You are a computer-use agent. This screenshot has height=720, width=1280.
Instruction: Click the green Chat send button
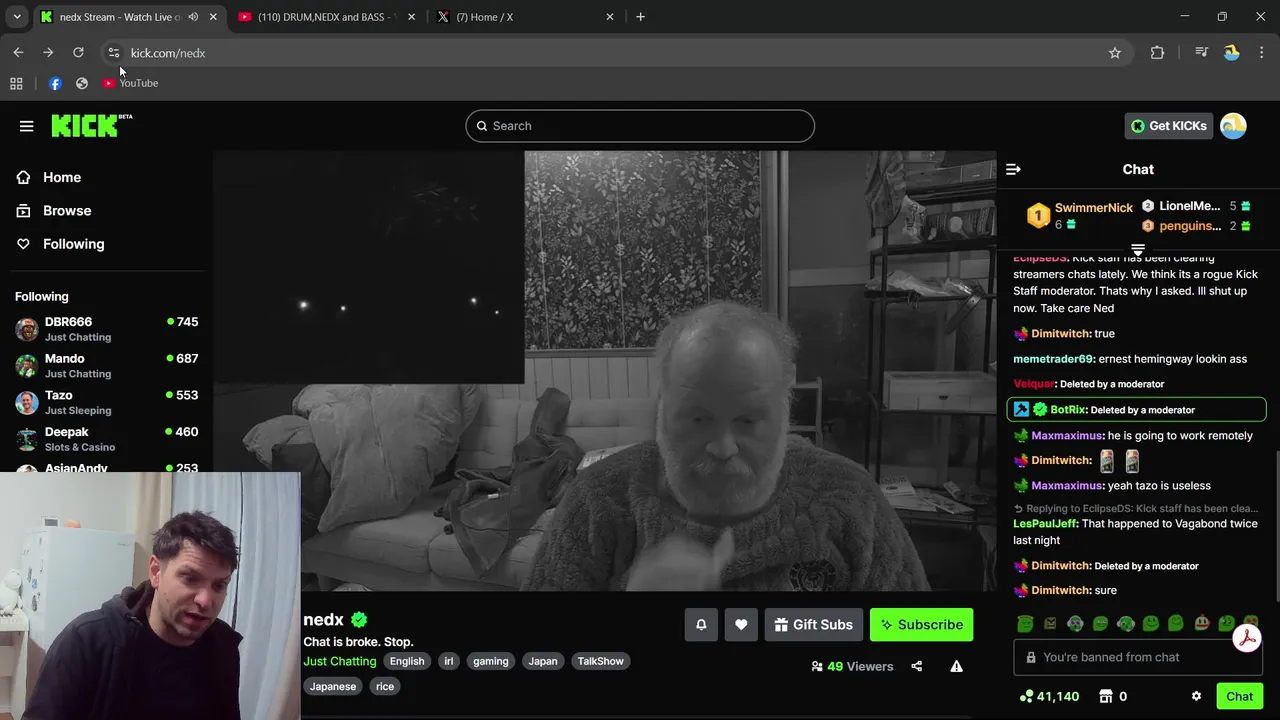1239,696
